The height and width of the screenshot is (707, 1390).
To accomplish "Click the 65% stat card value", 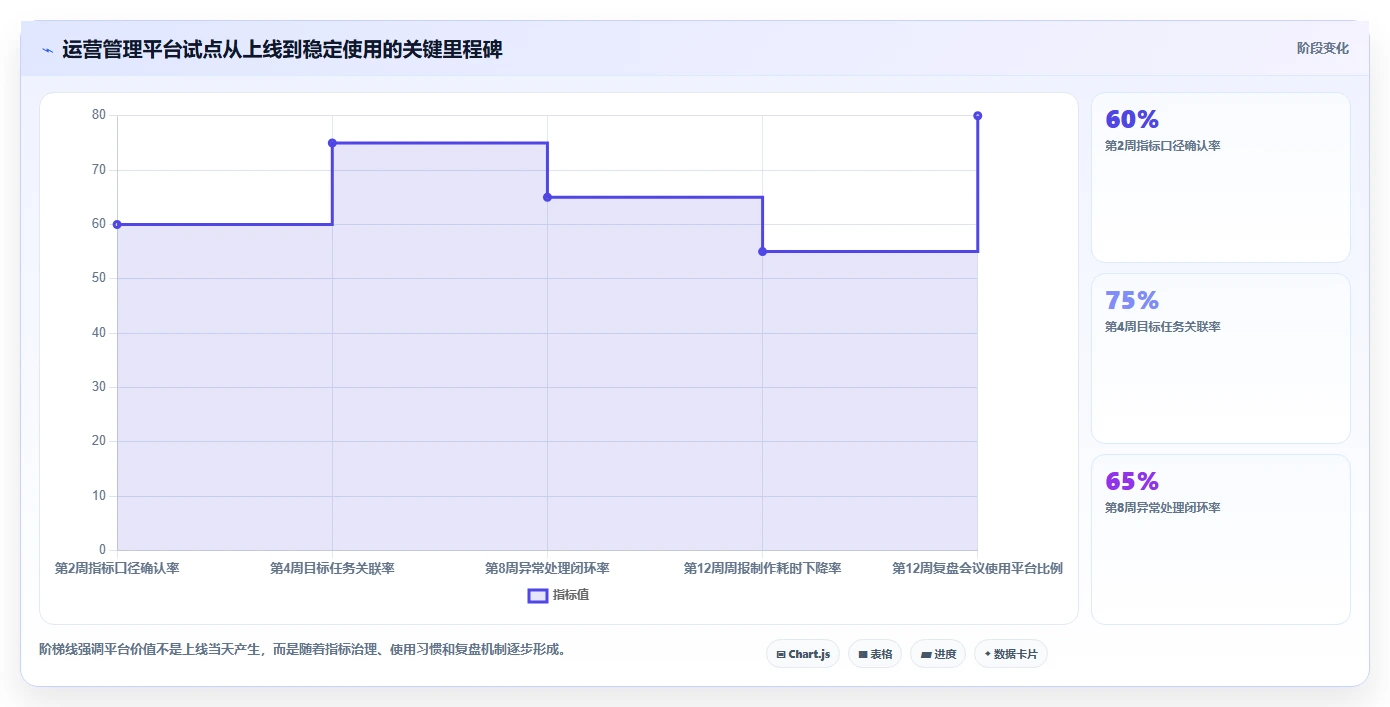I will pos(1132,482).
